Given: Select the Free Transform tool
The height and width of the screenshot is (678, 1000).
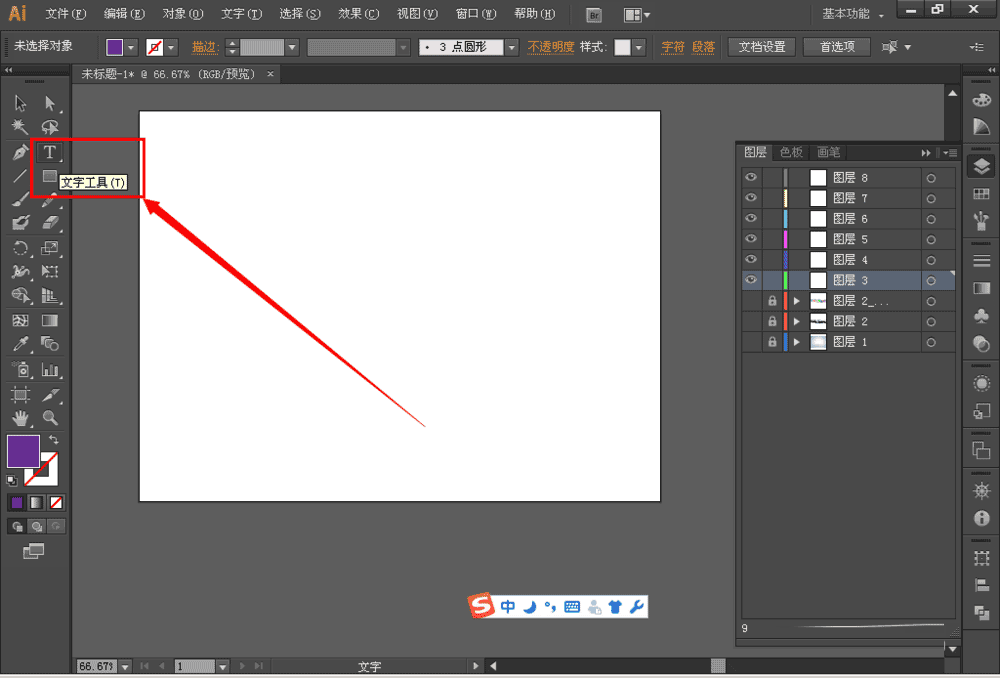Looking at the screenshot, I should pyautogui.click(x=50, y=272).
